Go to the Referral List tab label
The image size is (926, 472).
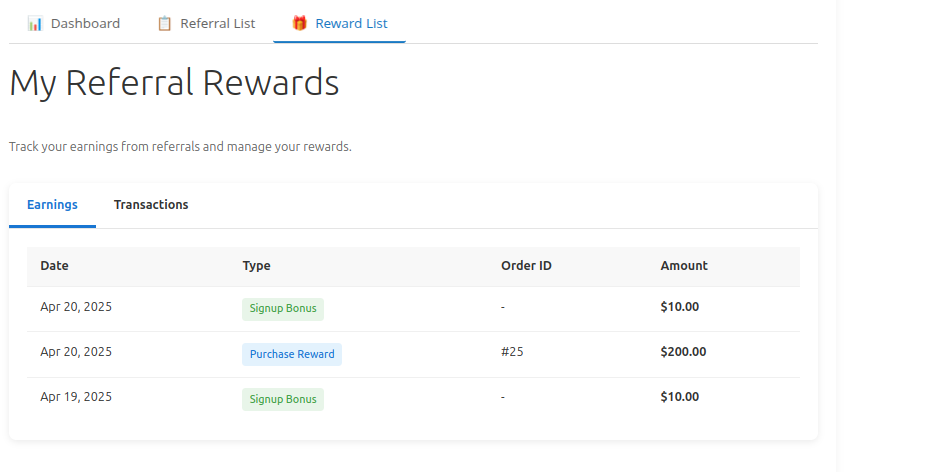click(217, 23)
